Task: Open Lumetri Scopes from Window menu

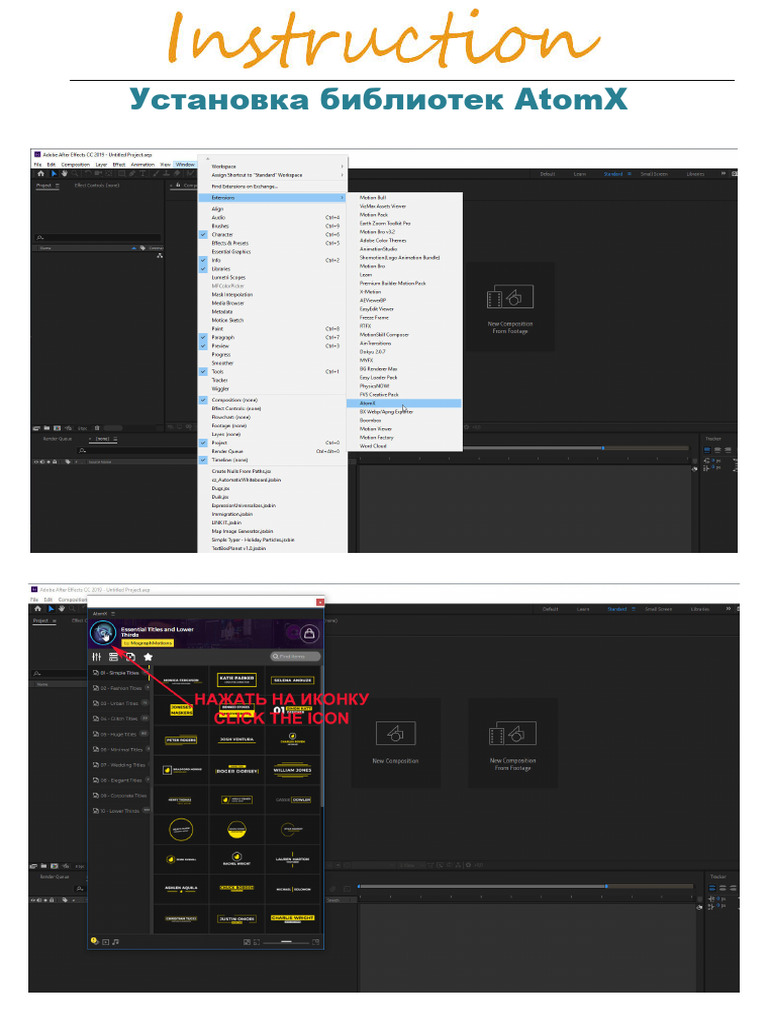Action: [x=273, y=278]
